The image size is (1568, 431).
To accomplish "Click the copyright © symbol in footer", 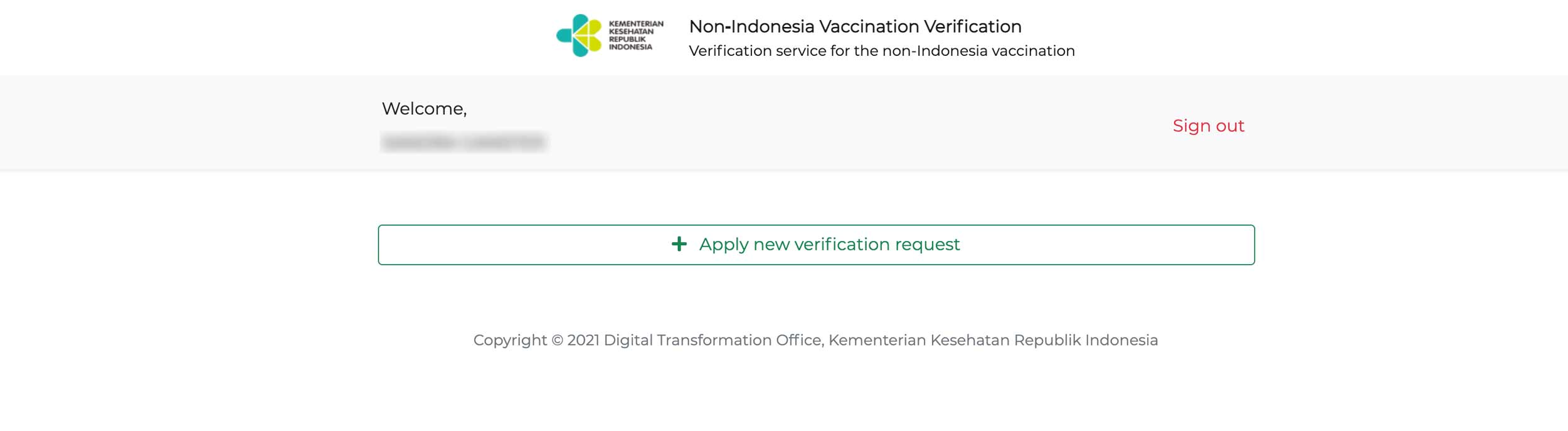I will [x=557, y=340].
